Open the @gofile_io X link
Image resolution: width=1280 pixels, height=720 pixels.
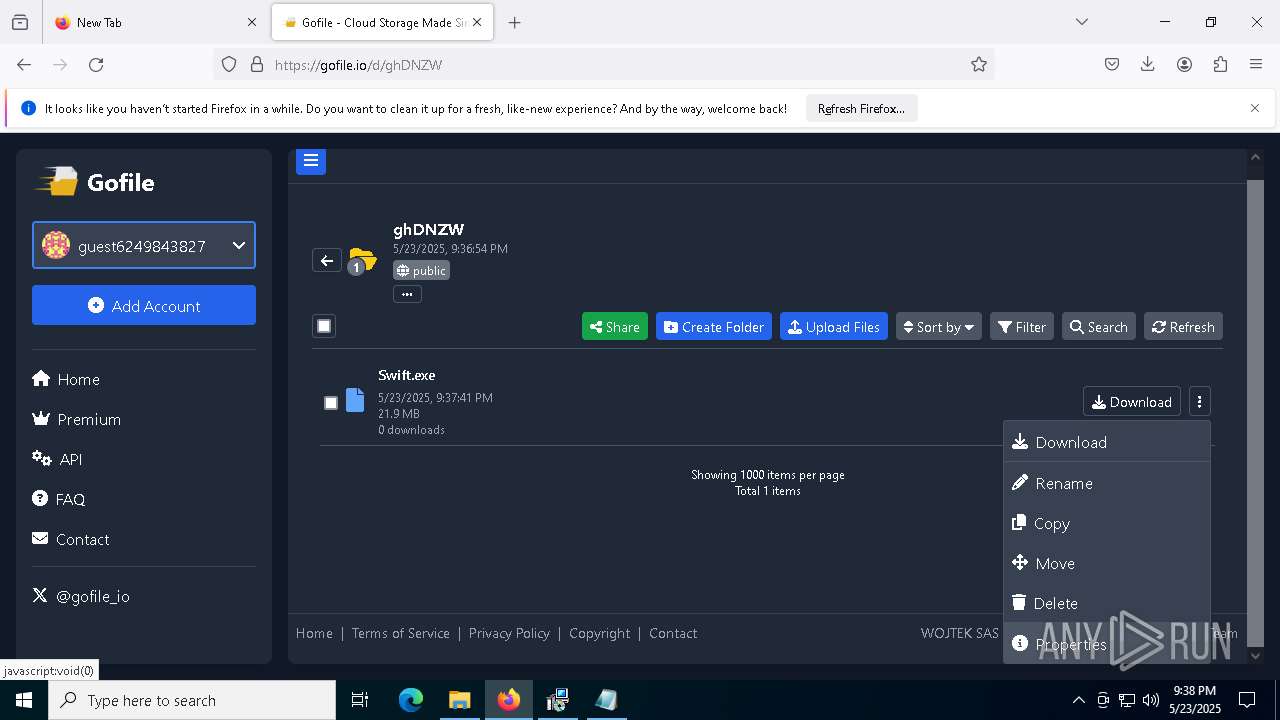coord(81,596)
